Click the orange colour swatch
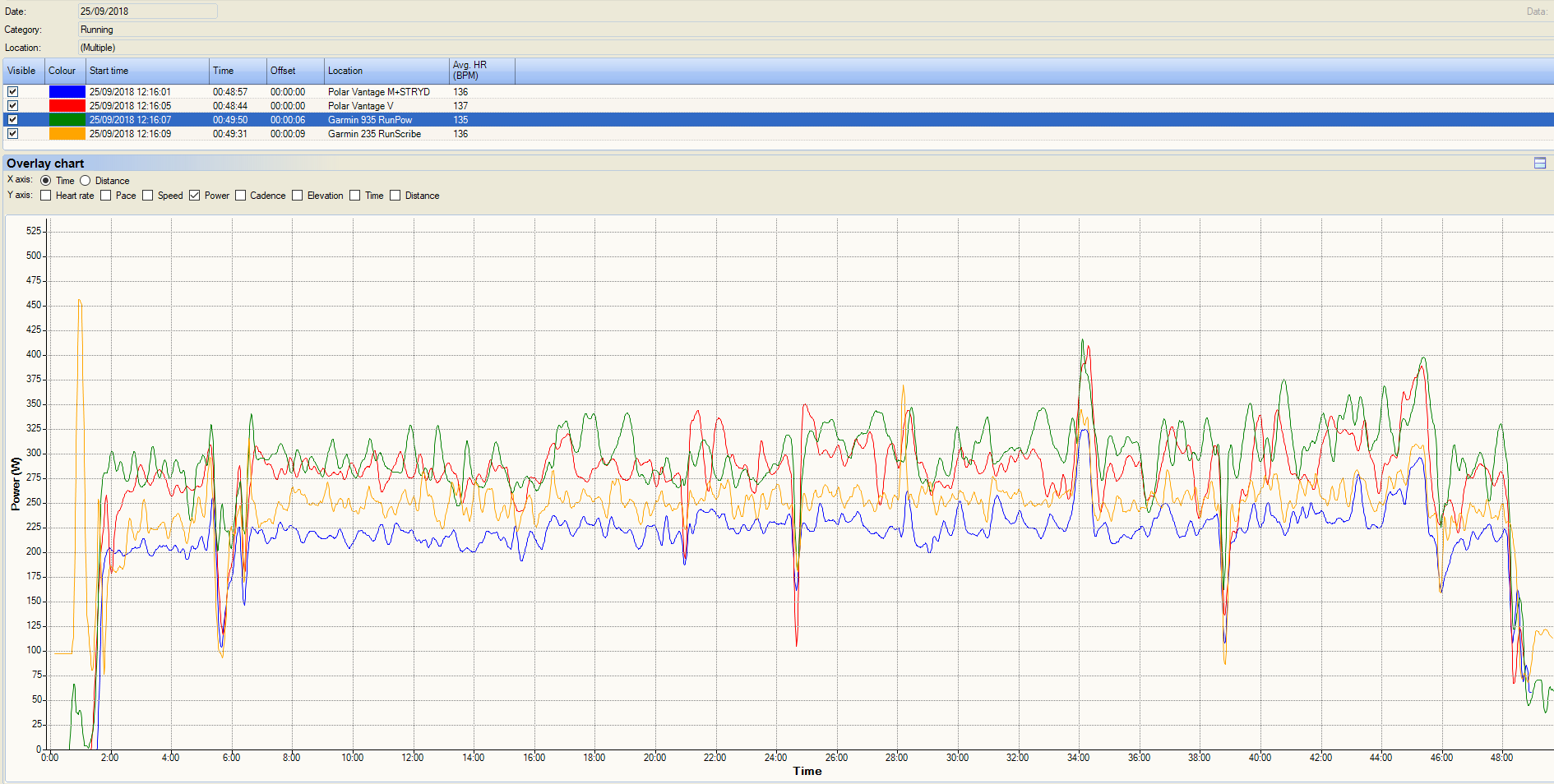 67,134
